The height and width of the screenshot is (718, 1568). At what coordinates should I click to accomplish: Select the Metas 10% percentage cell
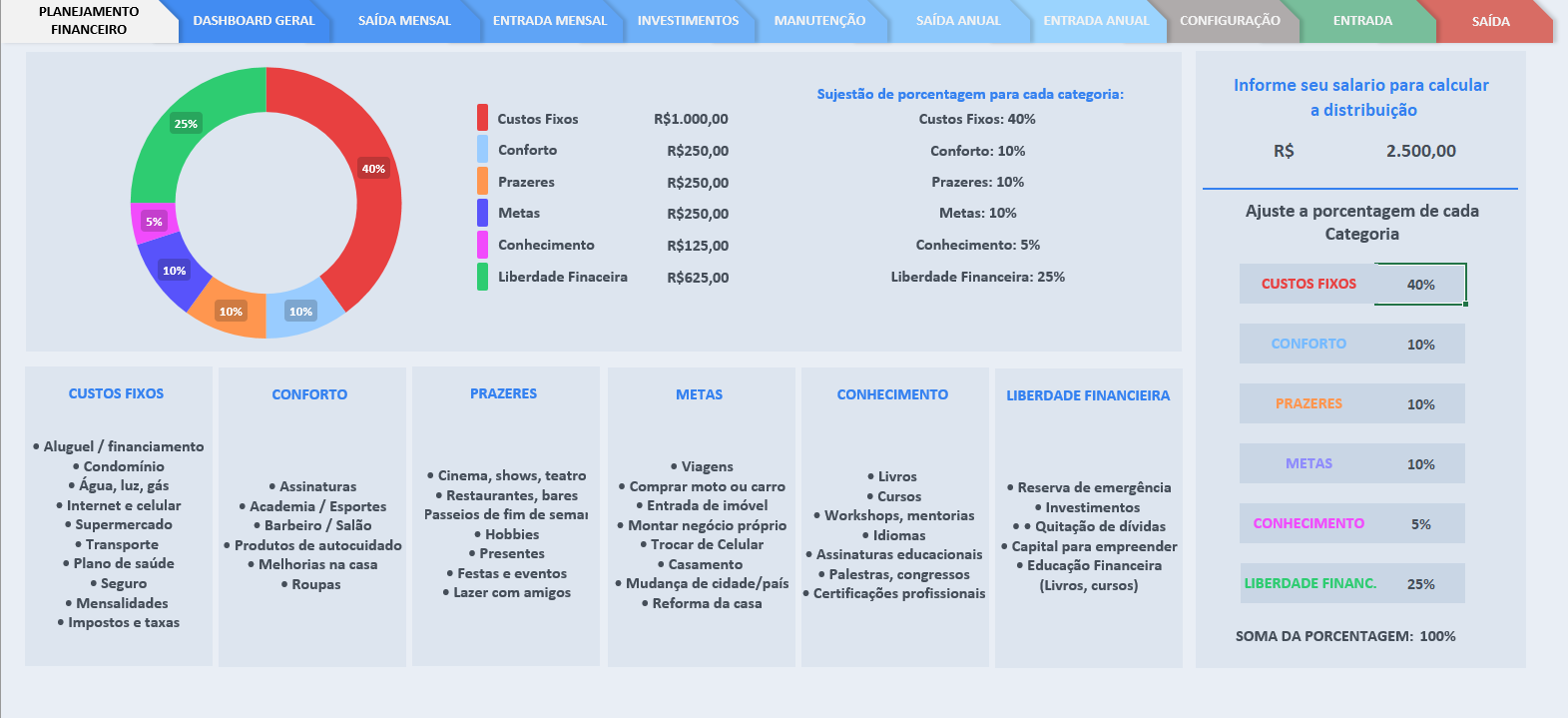[x=1420, y=464]
